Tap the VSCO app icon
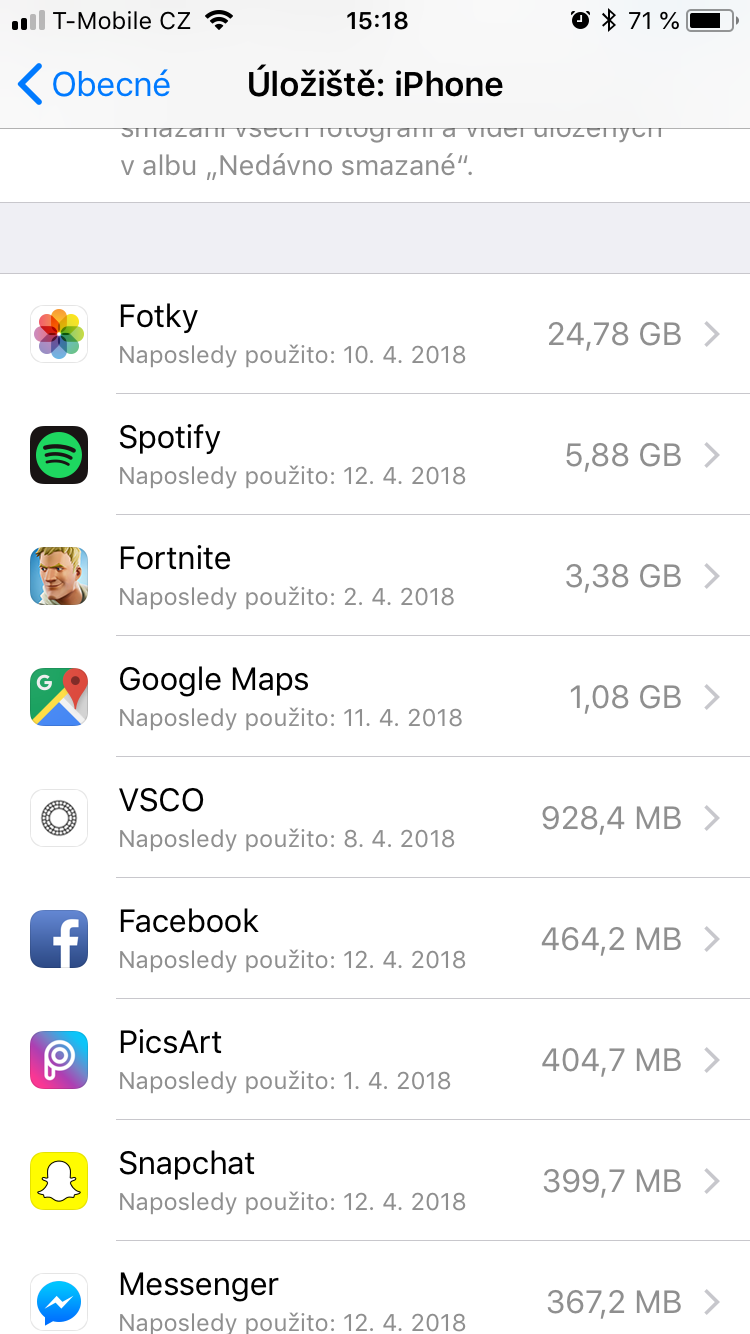Screen dimensions: 750x1334 [x=59, y=818]
